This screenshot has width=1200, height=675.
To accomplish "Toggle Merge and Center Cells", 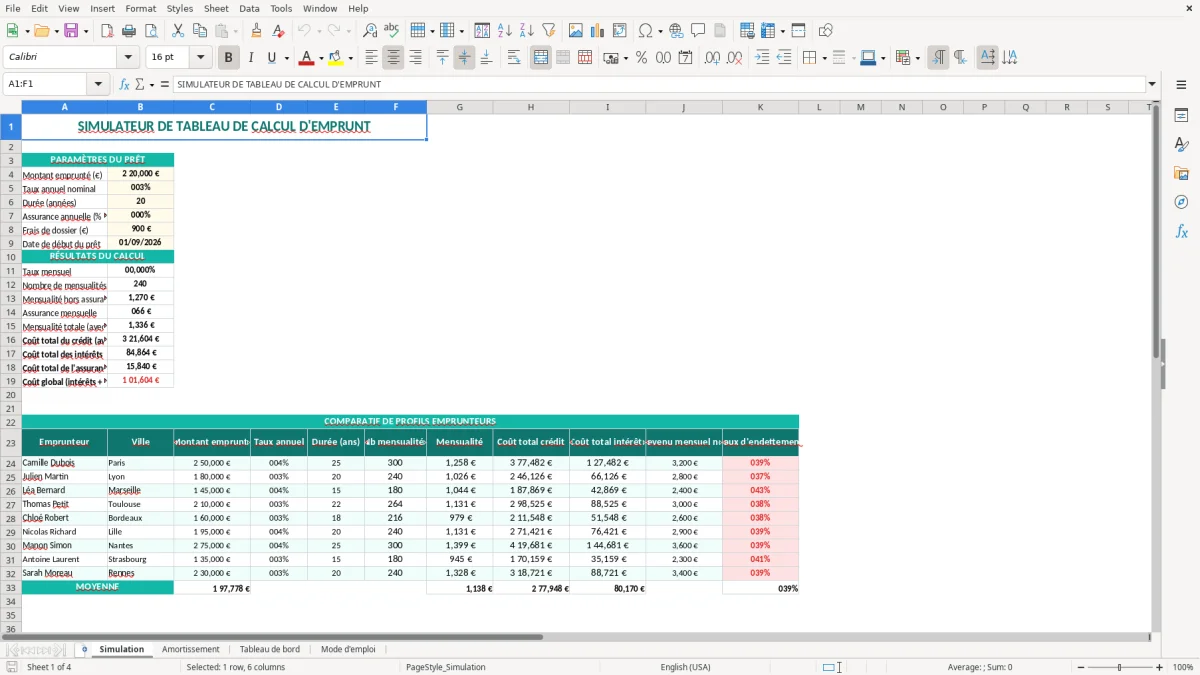I will tap(541, 58).
